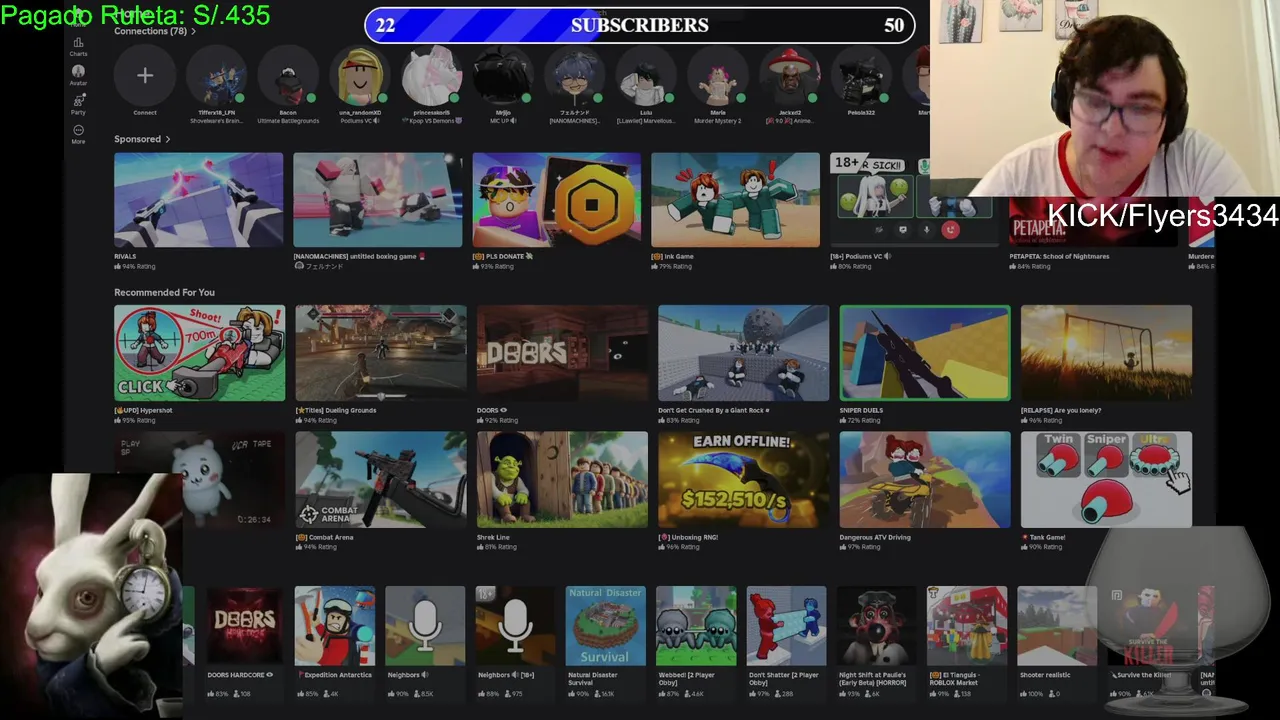Open the Shooter realistic game tile

1057,626
